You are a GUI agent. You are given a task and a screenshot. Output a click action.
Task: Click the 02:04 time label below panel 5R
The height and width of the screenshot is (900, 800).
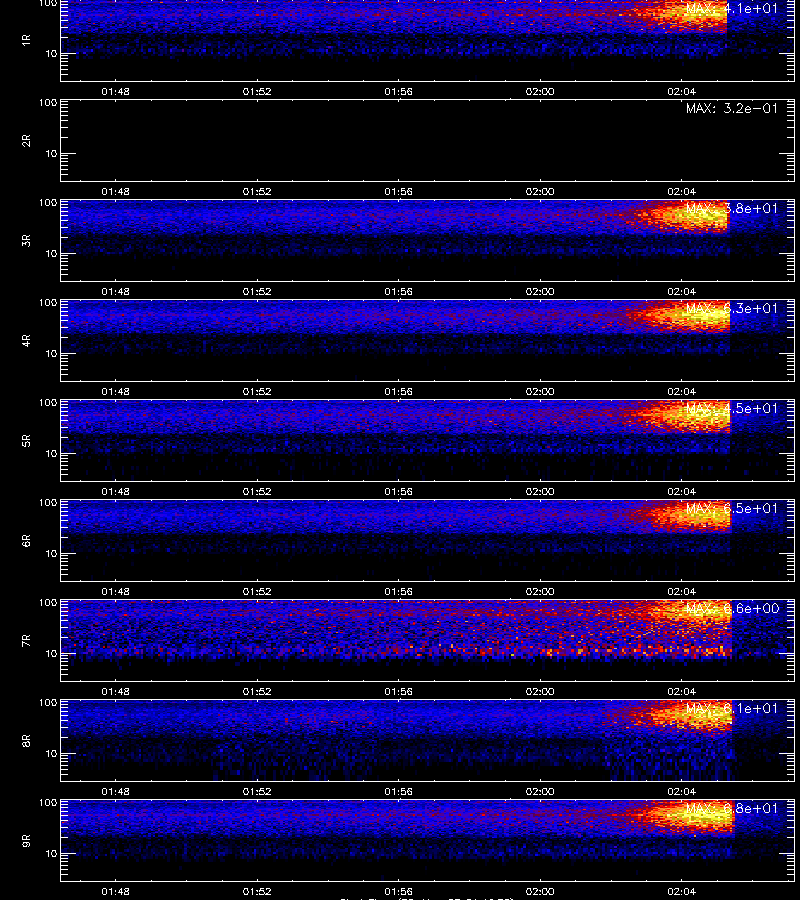tap(681, 491)
